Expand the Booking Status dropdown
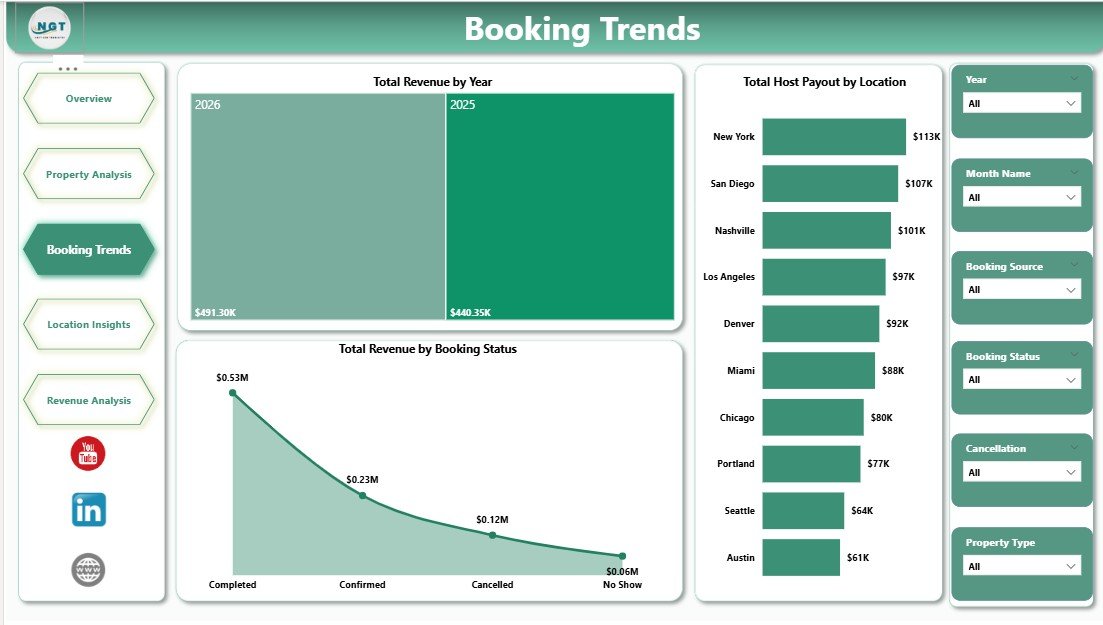 [1022, 380]
